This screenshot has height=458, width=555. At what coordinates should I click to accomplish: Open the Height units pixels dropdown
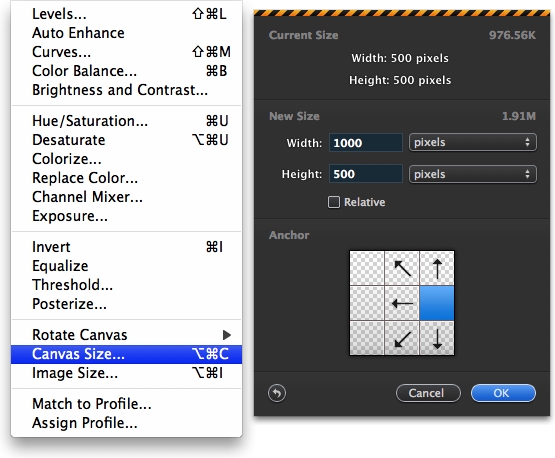point(473,174)
